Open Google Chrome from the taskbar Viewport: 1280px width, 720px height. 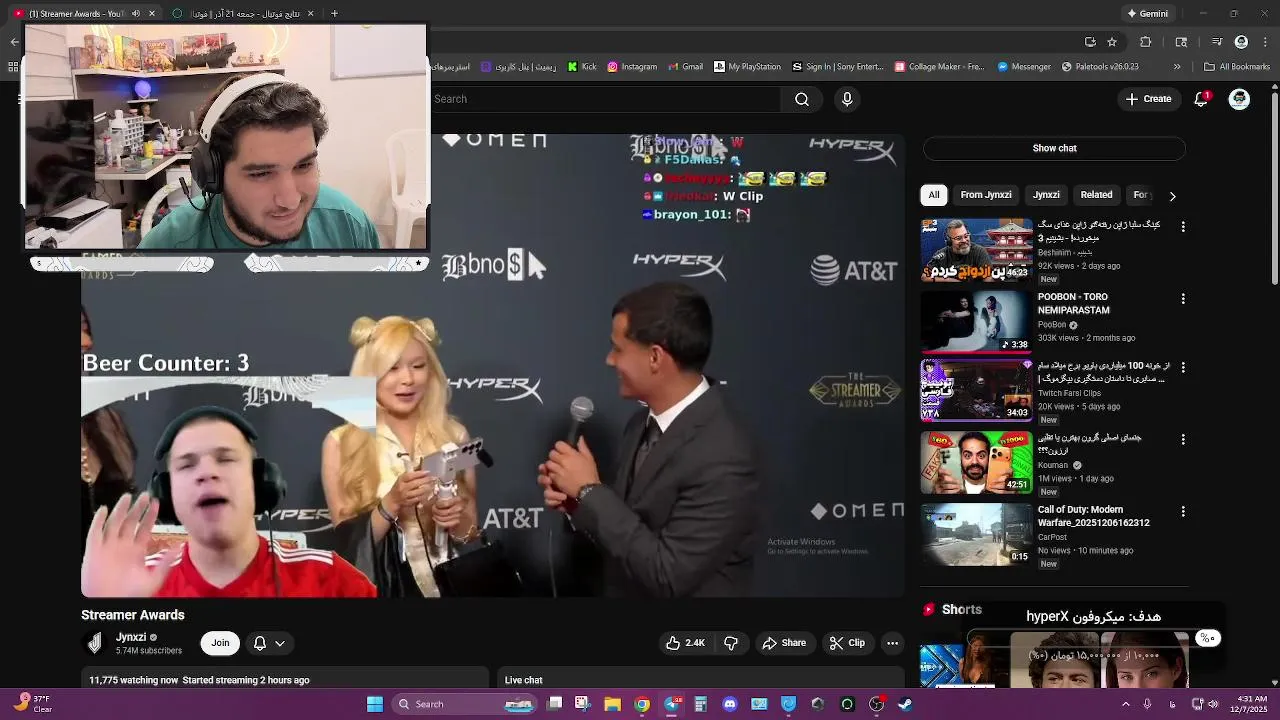pyautogui.click(x=642, y=704)
